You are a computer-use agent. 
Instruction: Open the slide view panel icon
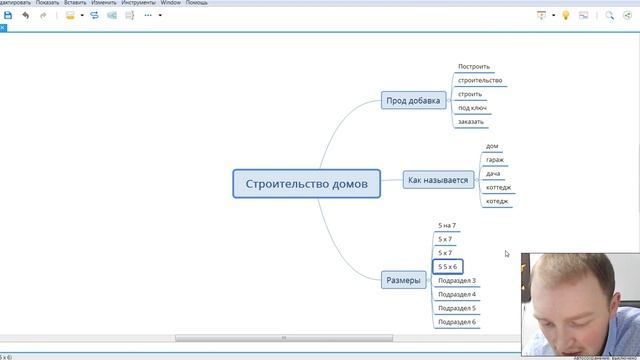pyautogui.click(x=584, y=16)
